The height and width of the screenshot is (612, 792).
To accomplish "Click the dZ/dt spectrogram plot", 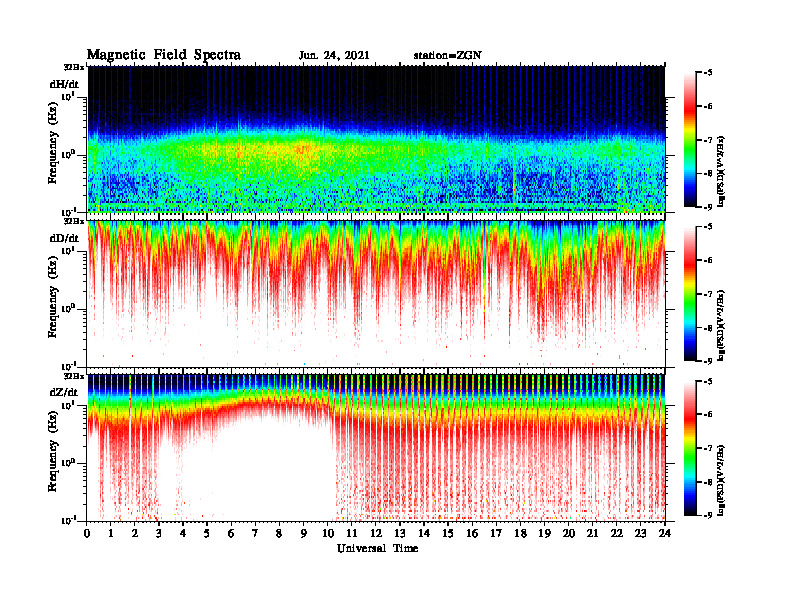I will (x=376, y=447).
